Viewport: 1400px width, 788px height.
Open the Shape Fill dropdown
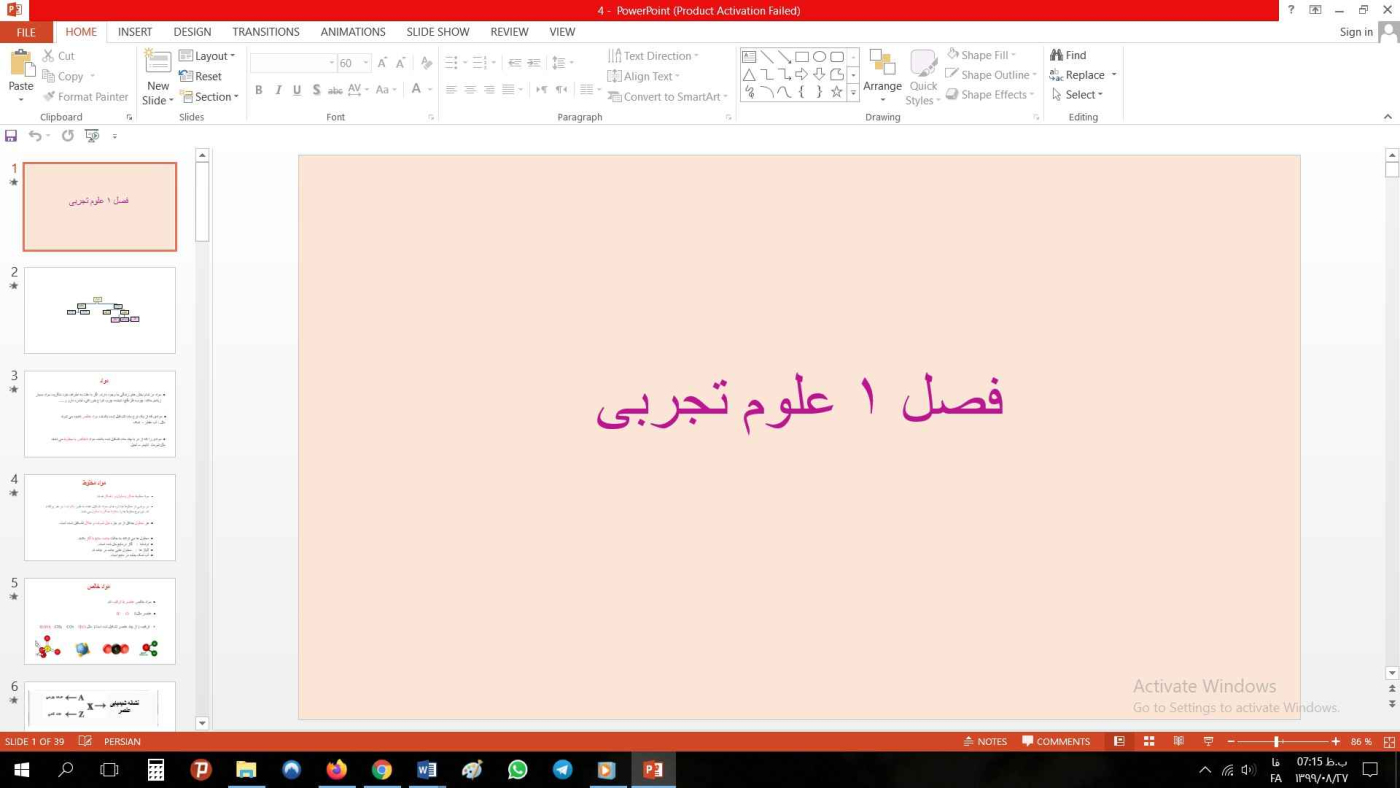[x=985, y=55]
